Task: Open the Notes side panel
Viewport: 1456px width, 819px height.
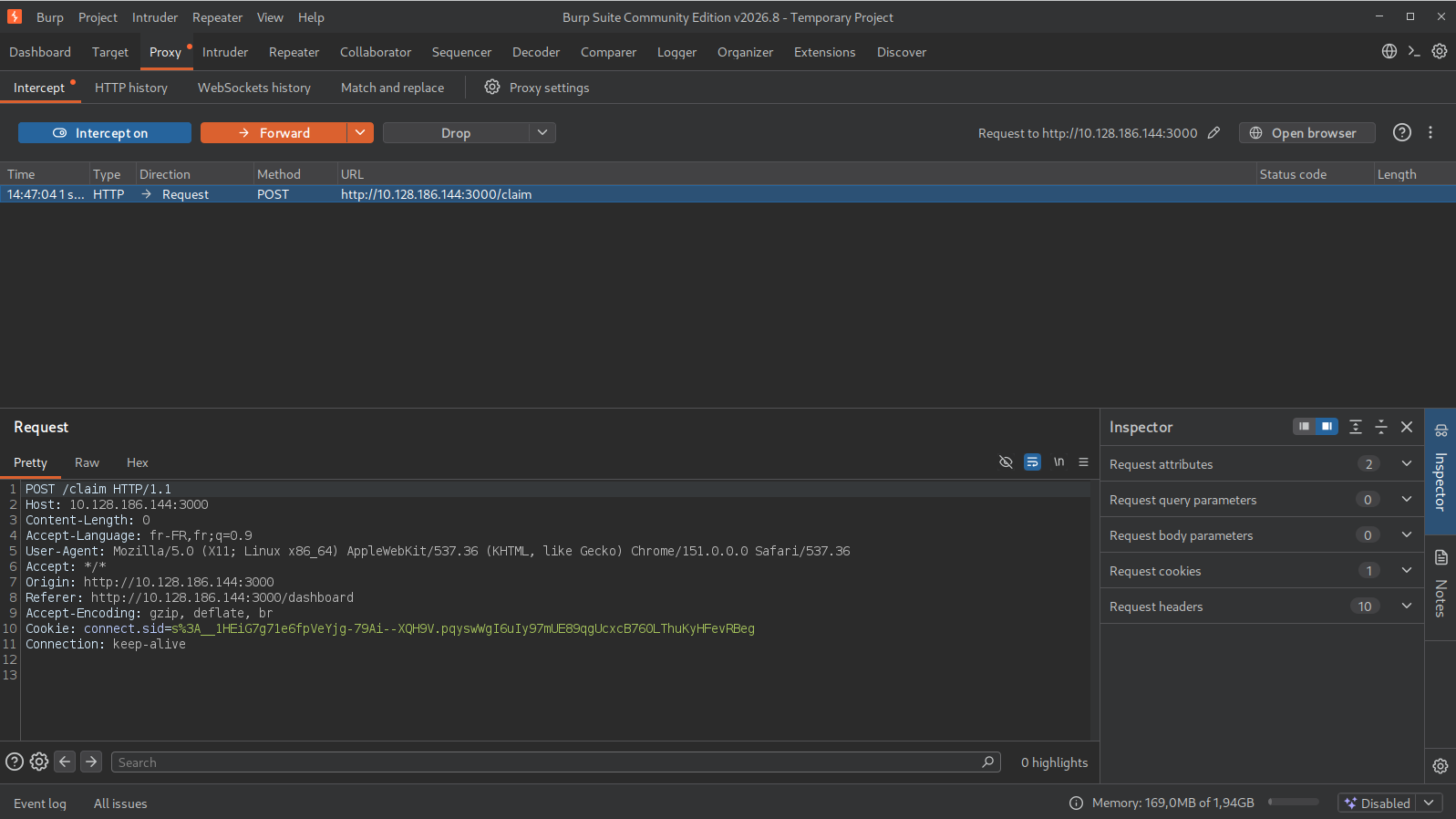Action: pos(1441,586)
